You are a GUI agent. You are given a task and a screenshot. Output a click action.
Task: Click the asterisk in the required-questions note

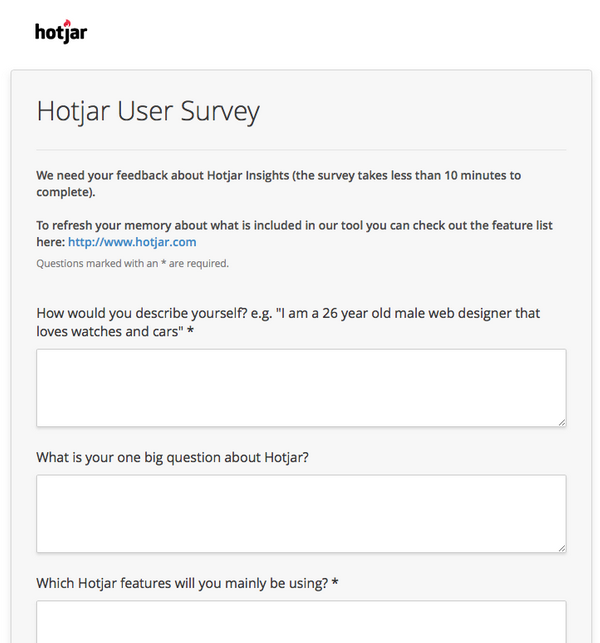click(163, 262)
